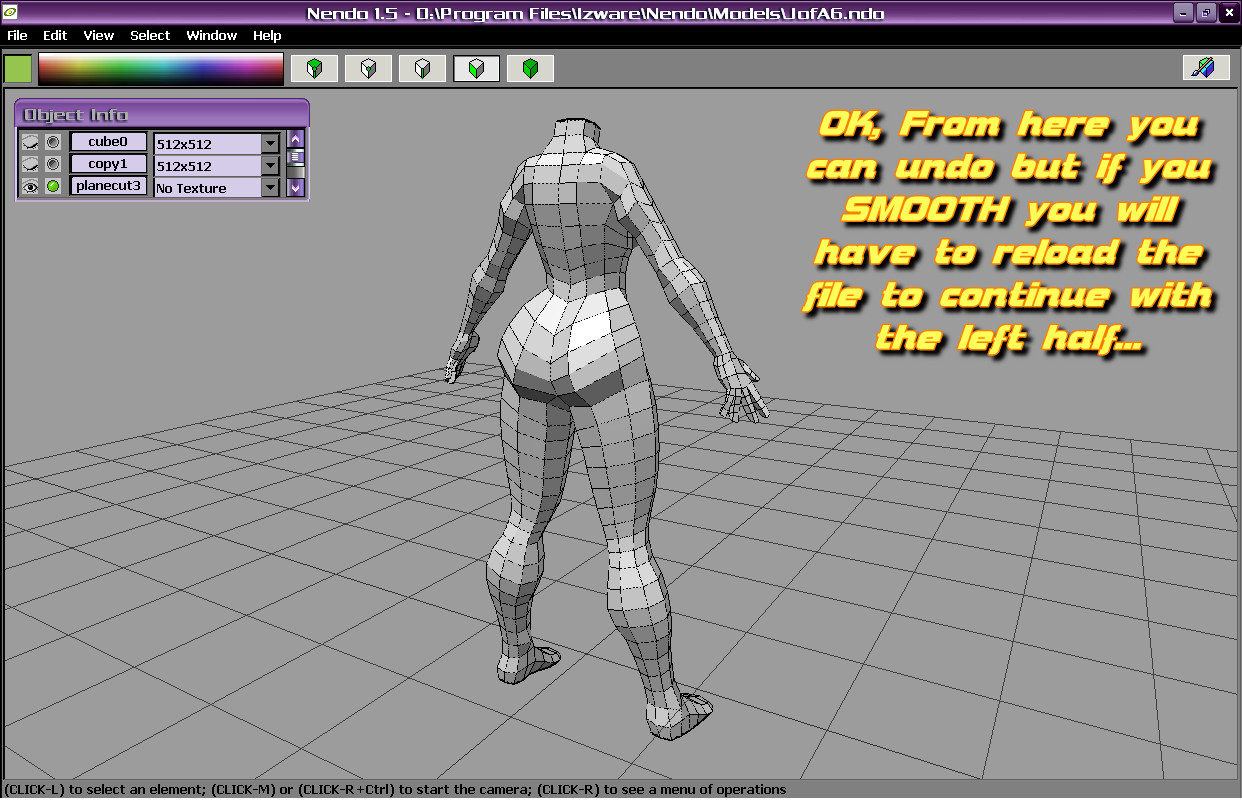Viewport: 1242px width, 800px height.
Task: Pick a color from the spectrum bar
Action: click(x=160, y=69)
